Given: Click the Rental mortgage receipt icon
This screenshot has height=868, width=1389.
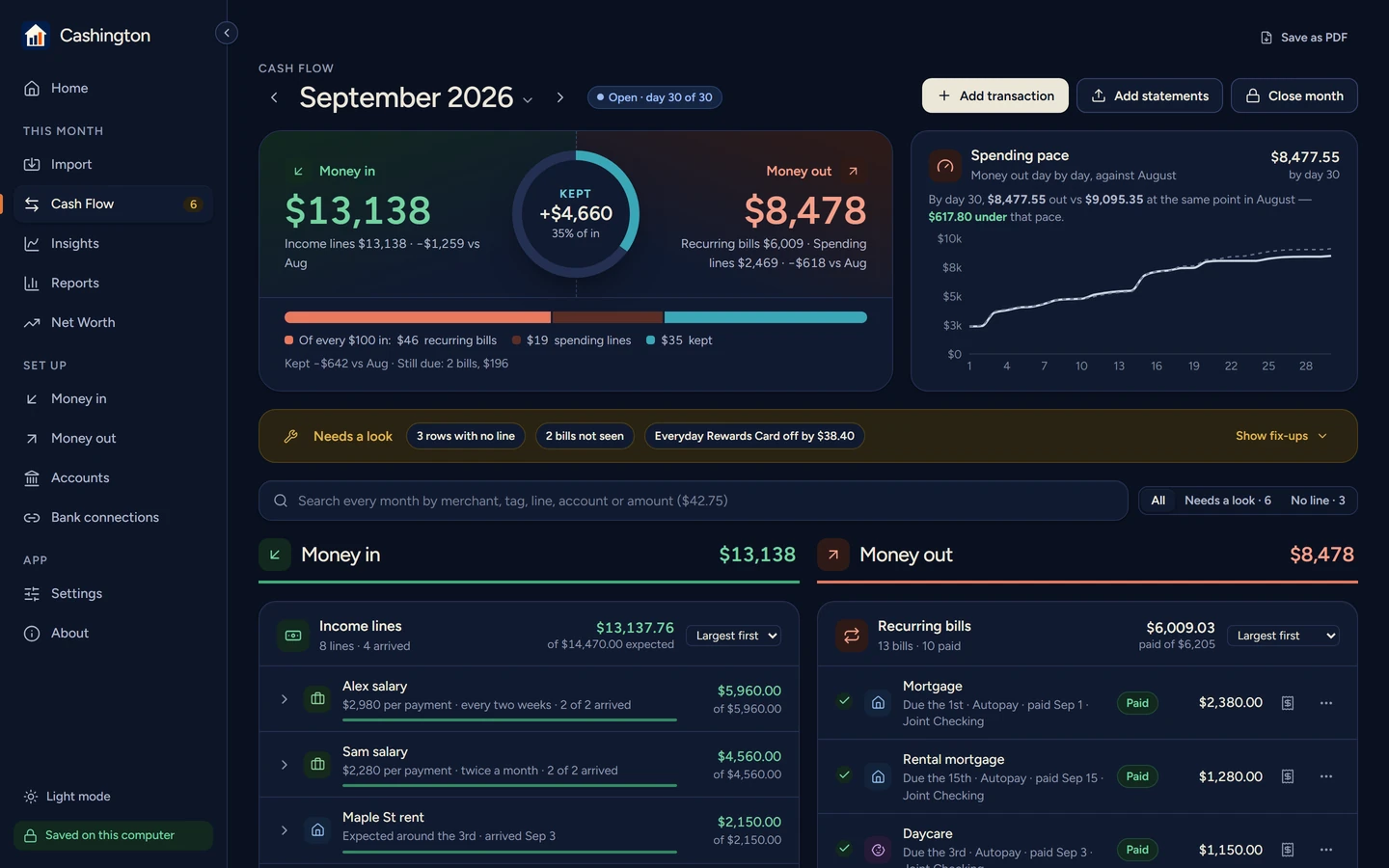Looking at the screenshot, I should tap(1288, 776).
